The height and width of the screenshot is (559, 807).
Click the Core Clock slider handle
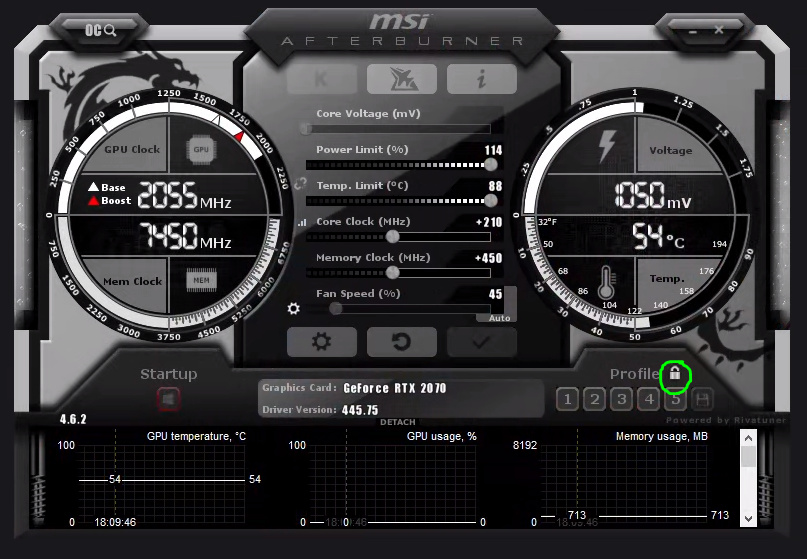click(392, 236)
